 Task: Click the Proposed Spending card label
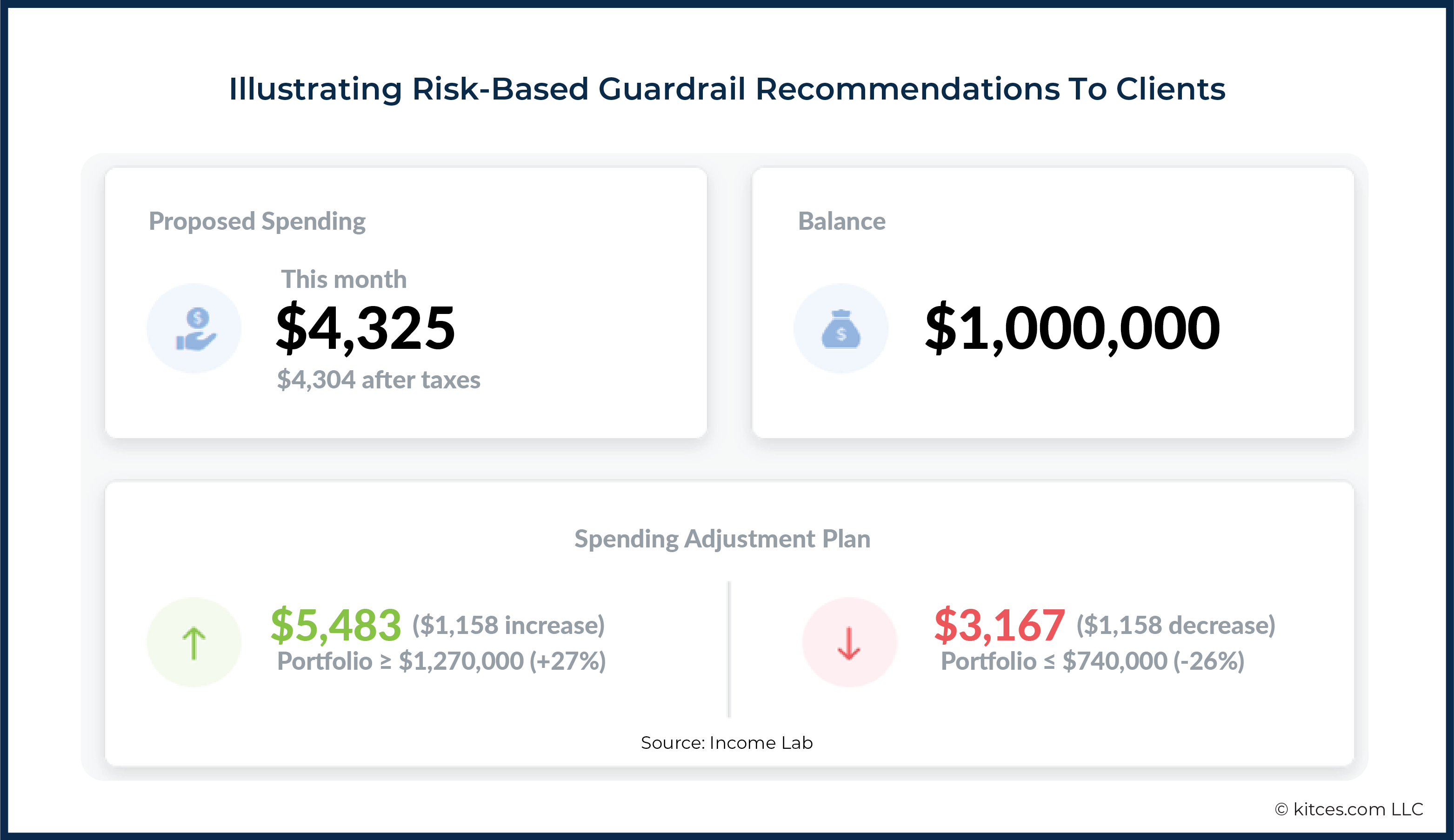point(257,221)
